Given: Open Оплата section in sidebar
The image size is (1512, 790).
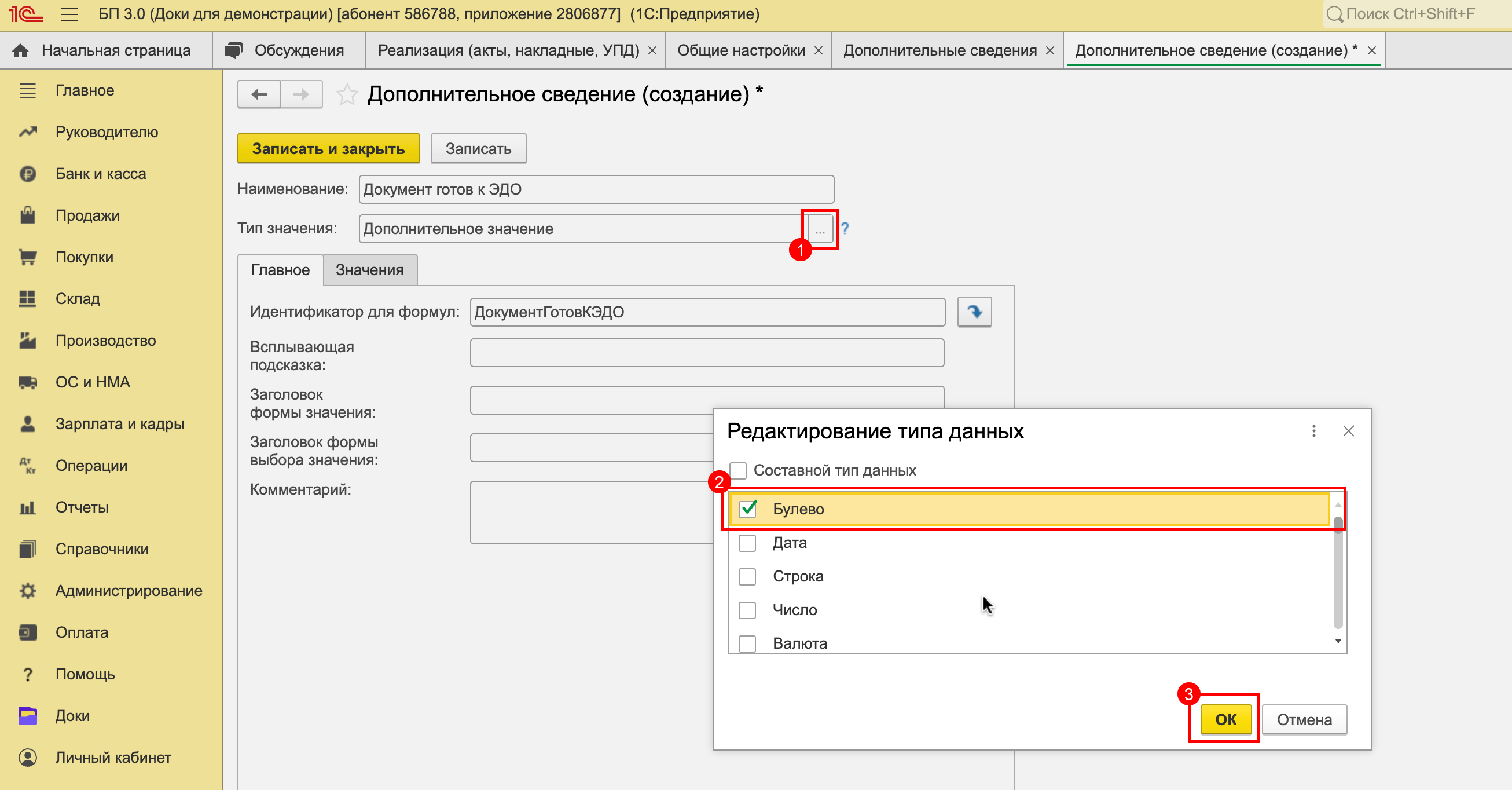Looking at the screenshot, I should [82, 632].
